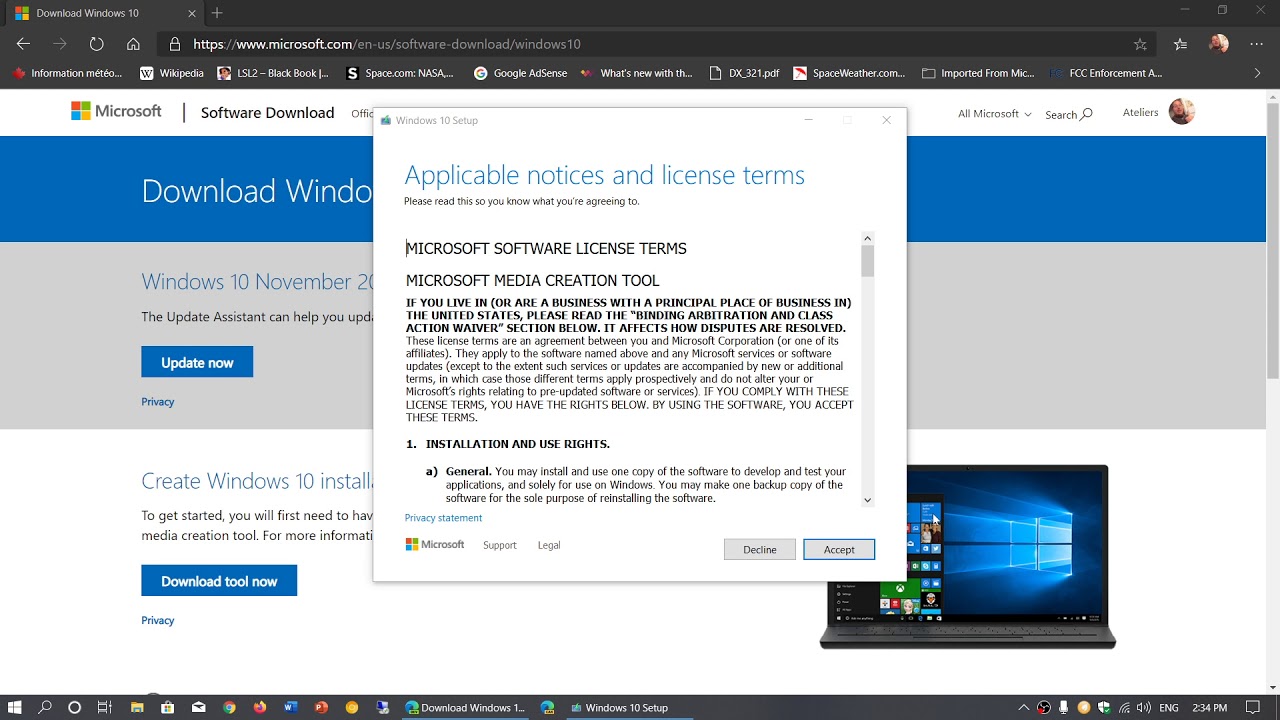Add page to favorites with the star icon
Viewport: 1280px width, 720px height.
(1140, 44)
